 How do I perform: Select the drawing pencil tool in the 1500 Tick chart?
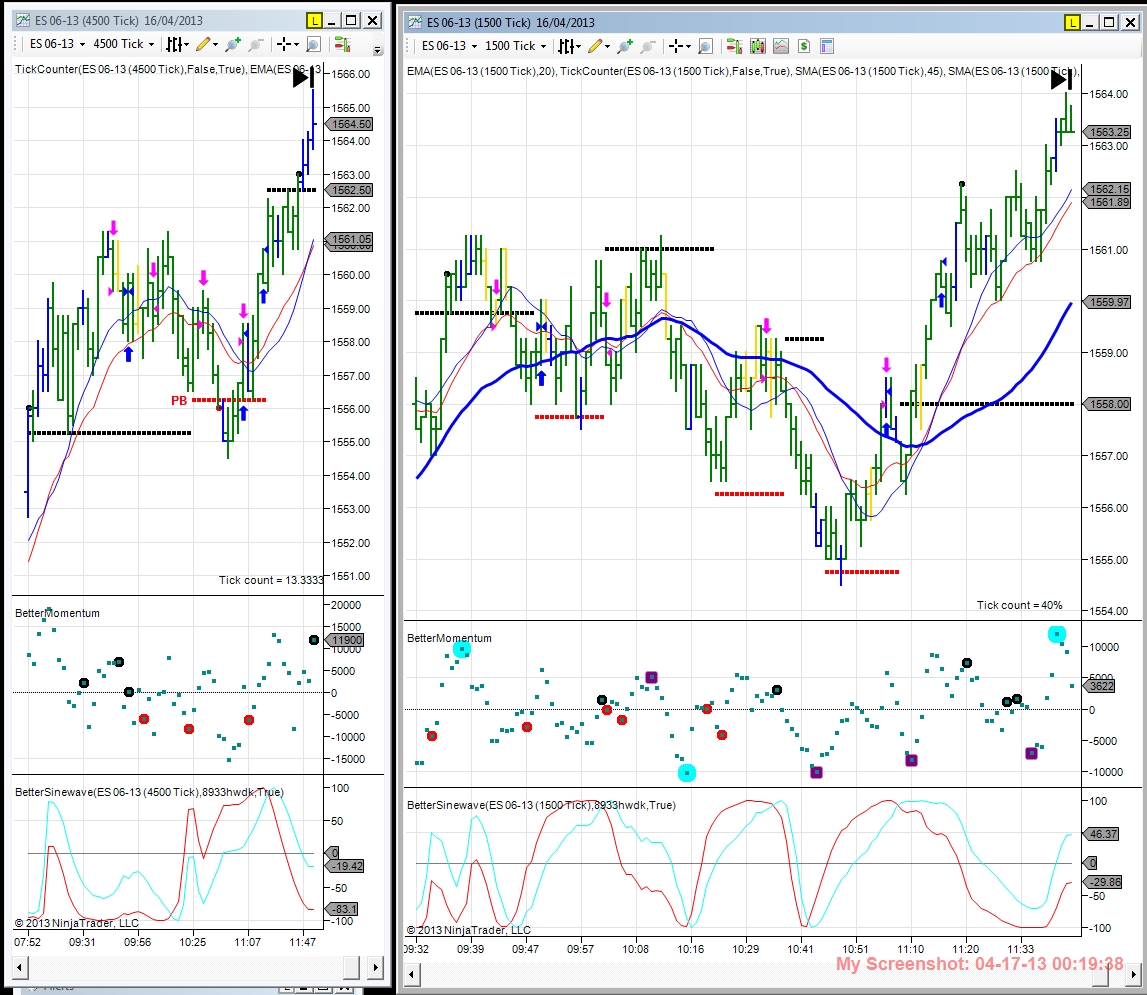pos(595,46)
